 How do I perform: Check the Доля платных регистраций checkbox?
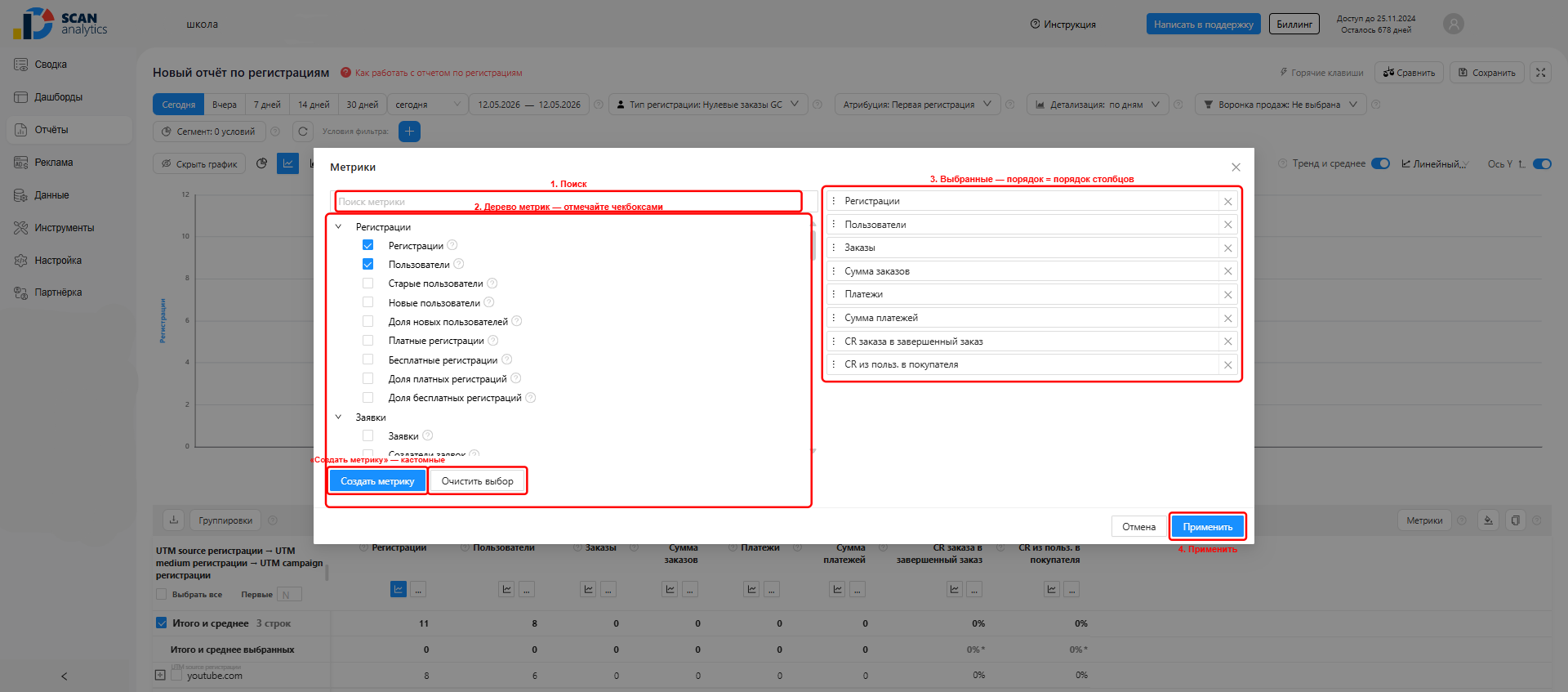[x=368, y=378]
